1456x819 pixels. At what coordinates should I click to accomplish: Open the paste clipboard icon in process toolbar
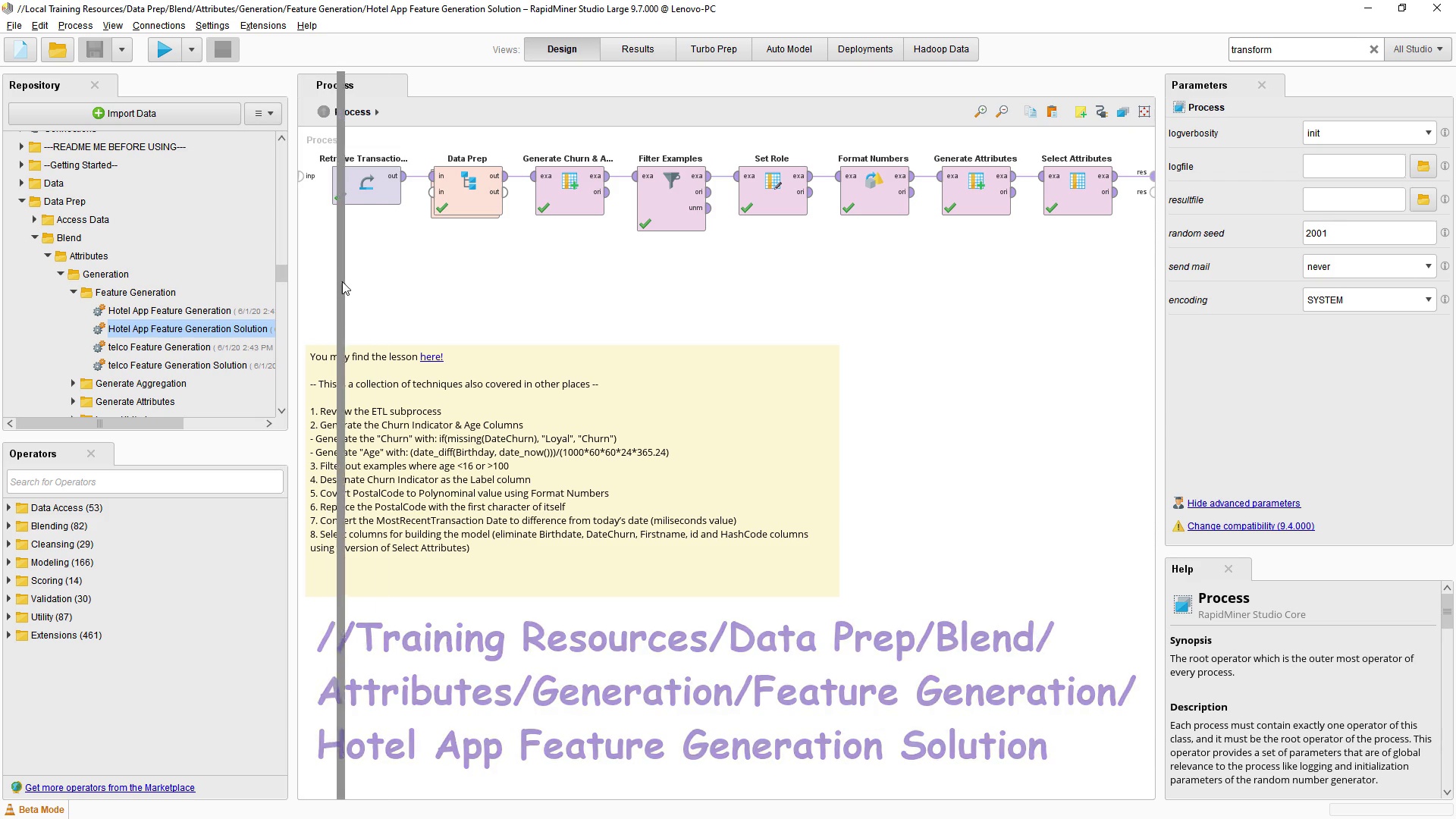pyautogui.click(x=1052, y=112)
